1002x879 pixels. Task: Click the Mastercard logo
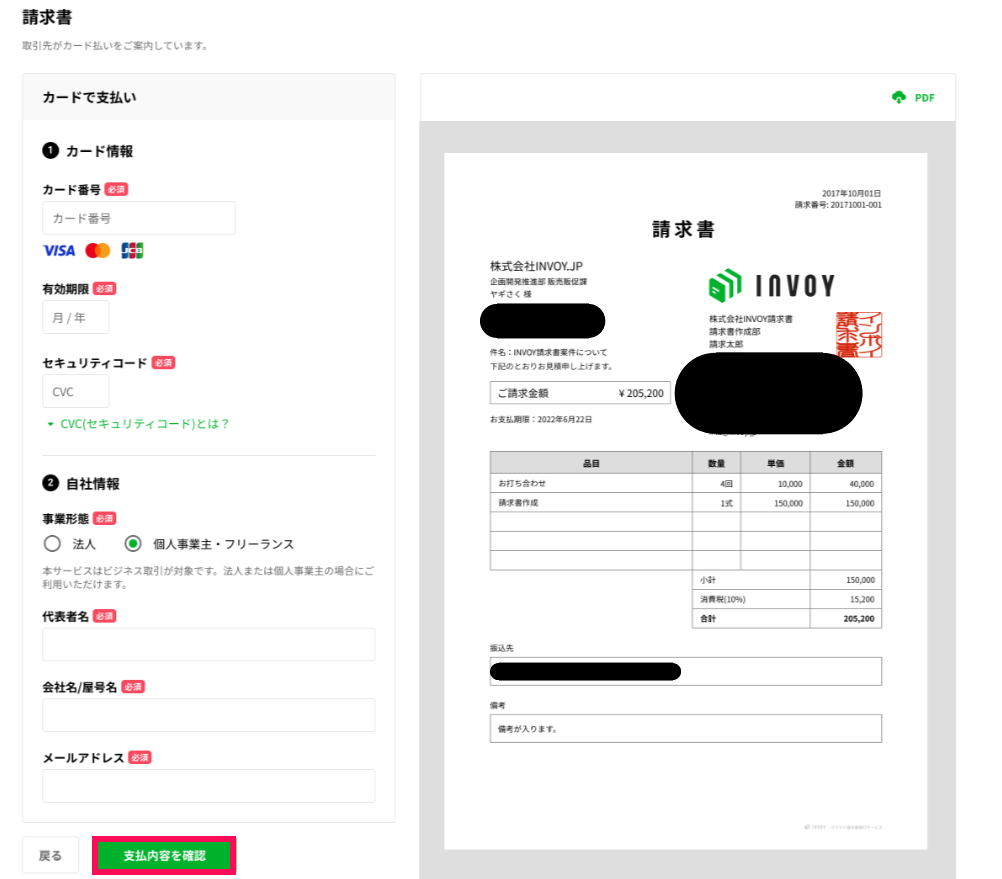coord(98,250)
